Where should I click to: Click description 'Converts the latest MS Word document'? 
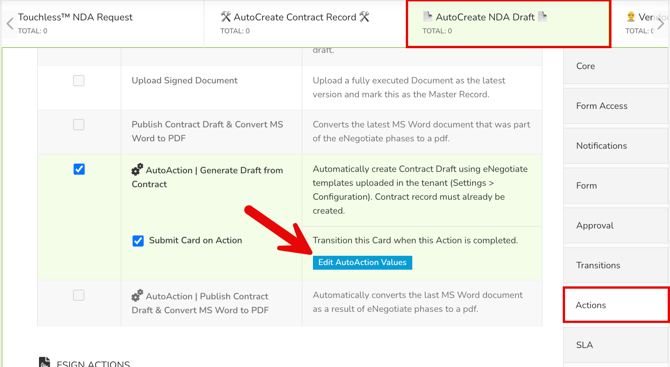point(421,131)
